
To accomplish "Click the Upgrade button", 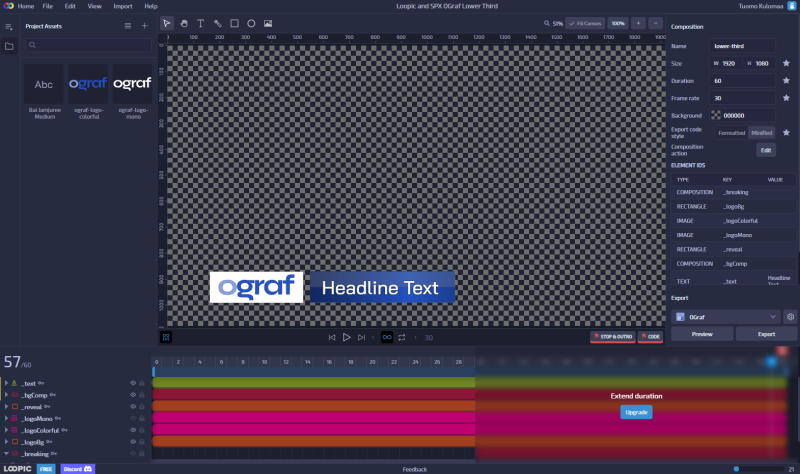I will 636,412.
